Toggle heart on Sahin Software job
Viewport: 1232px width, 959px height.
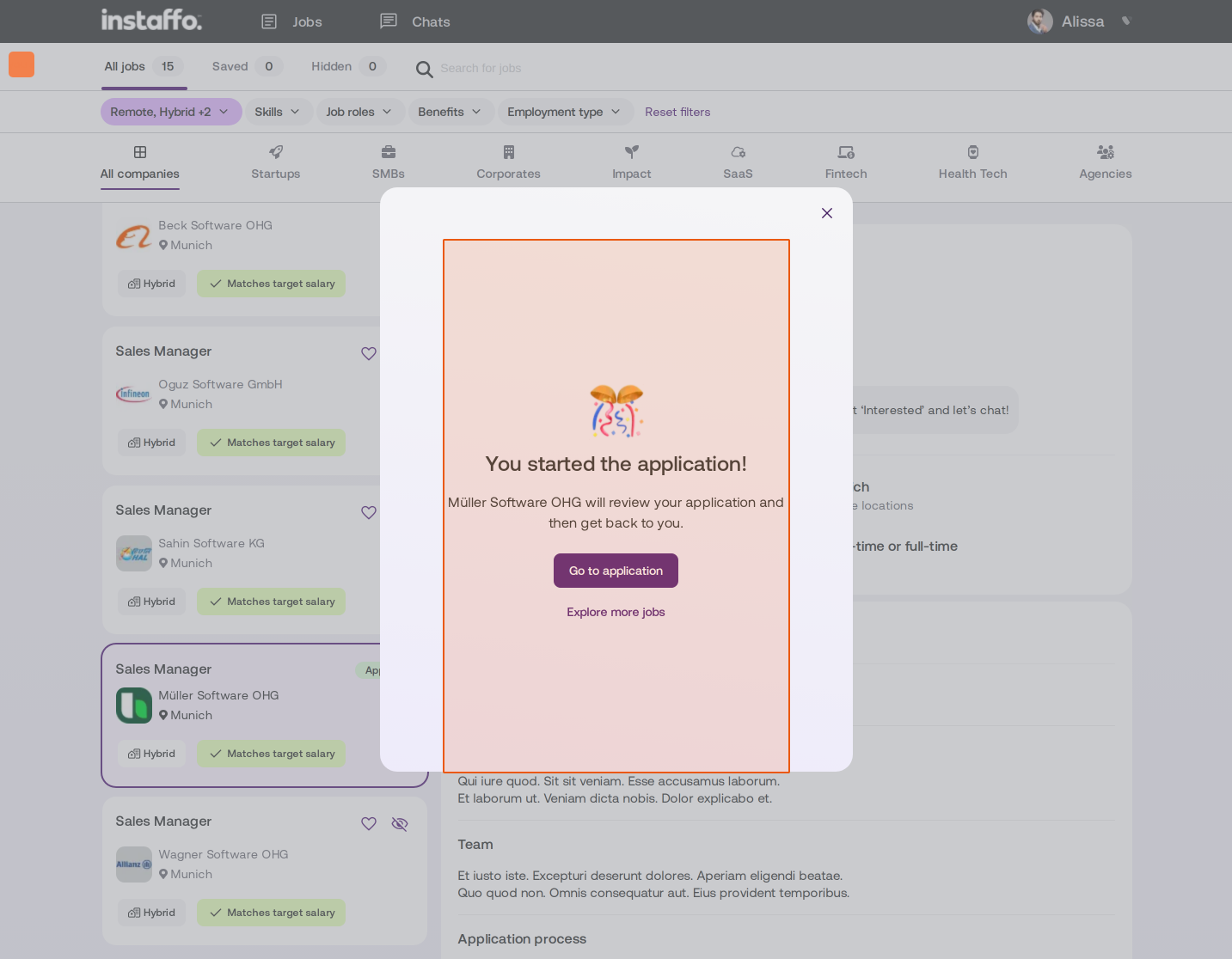coord(369,512)
